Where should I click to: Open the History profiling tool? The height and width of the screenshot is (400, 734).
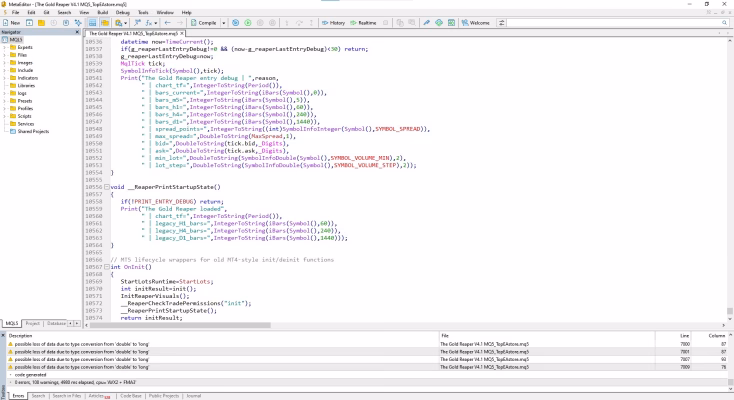[x=333, y=22]
